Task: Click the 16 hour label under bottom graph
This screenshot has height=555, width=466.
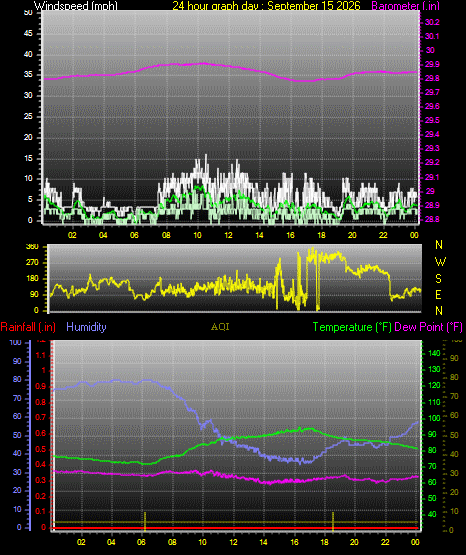Action: click(x=294, y=542)
